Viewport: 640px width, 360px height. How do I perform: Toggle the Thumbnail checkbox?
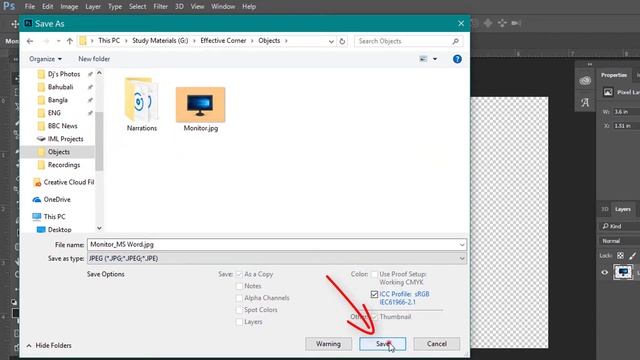tap(374, 317)
